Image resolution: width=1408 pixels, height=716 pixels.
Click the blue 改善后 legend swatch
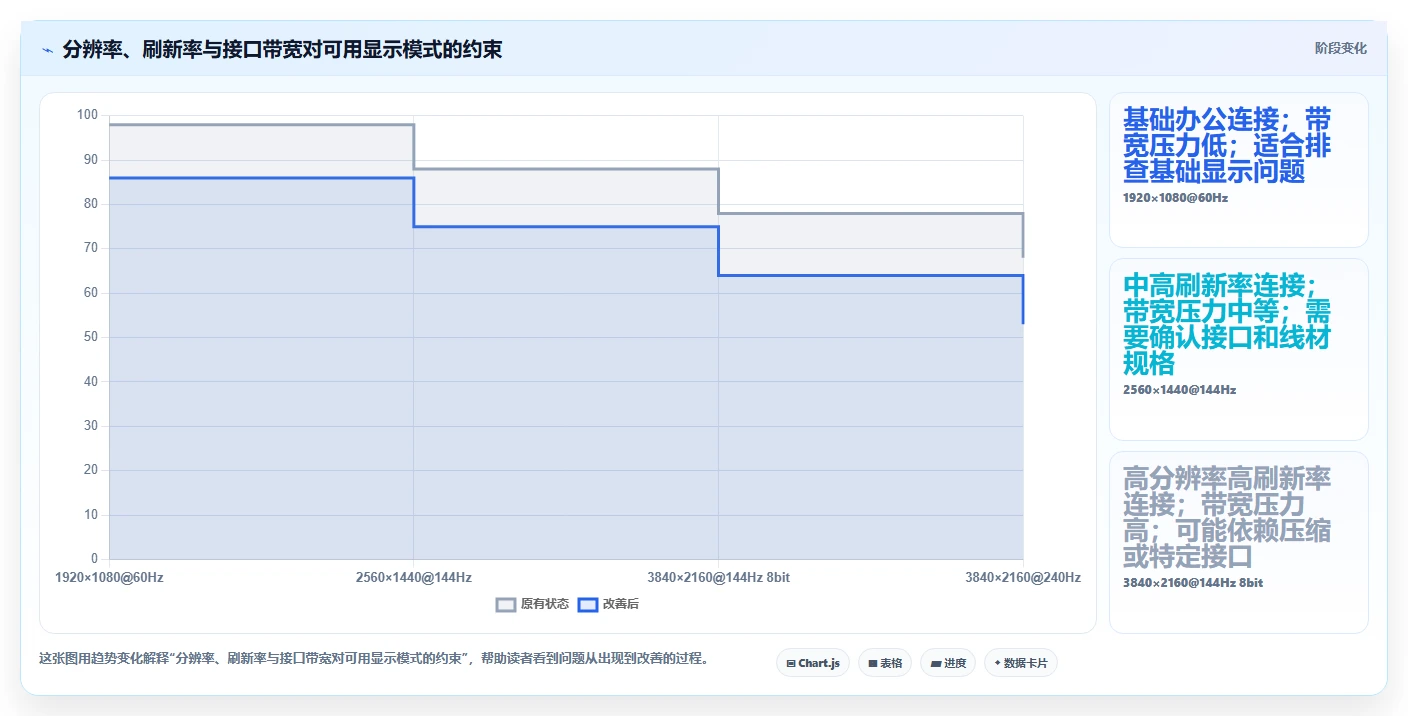point(588,604)
